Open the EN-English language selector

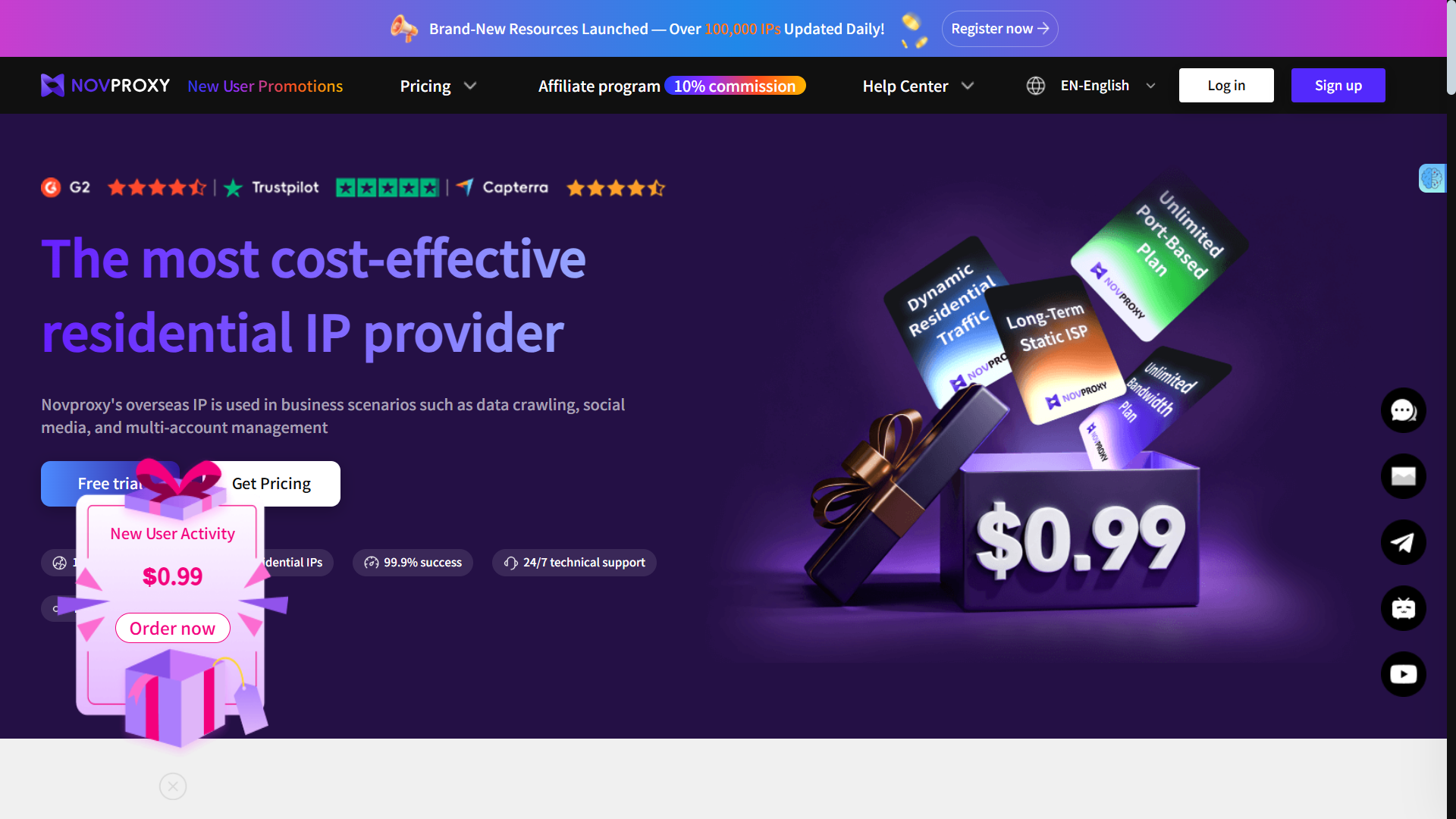[x=1107, y=86]
